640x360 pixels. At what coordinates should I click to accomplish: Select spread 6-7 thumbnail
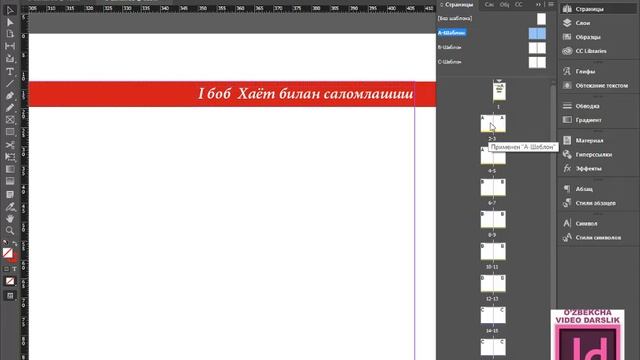coord(493,188)
